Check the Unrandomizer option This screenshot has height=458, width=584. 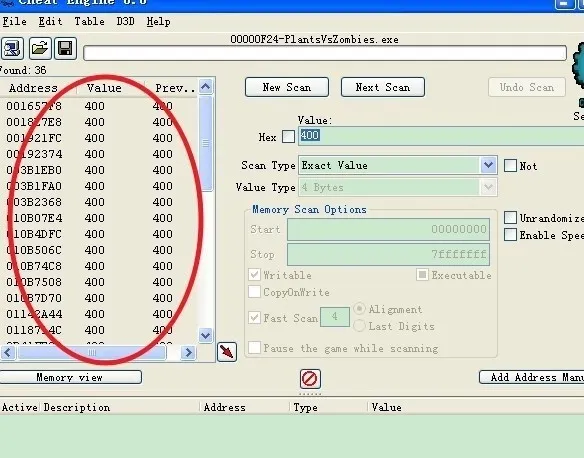click(510, 218)
